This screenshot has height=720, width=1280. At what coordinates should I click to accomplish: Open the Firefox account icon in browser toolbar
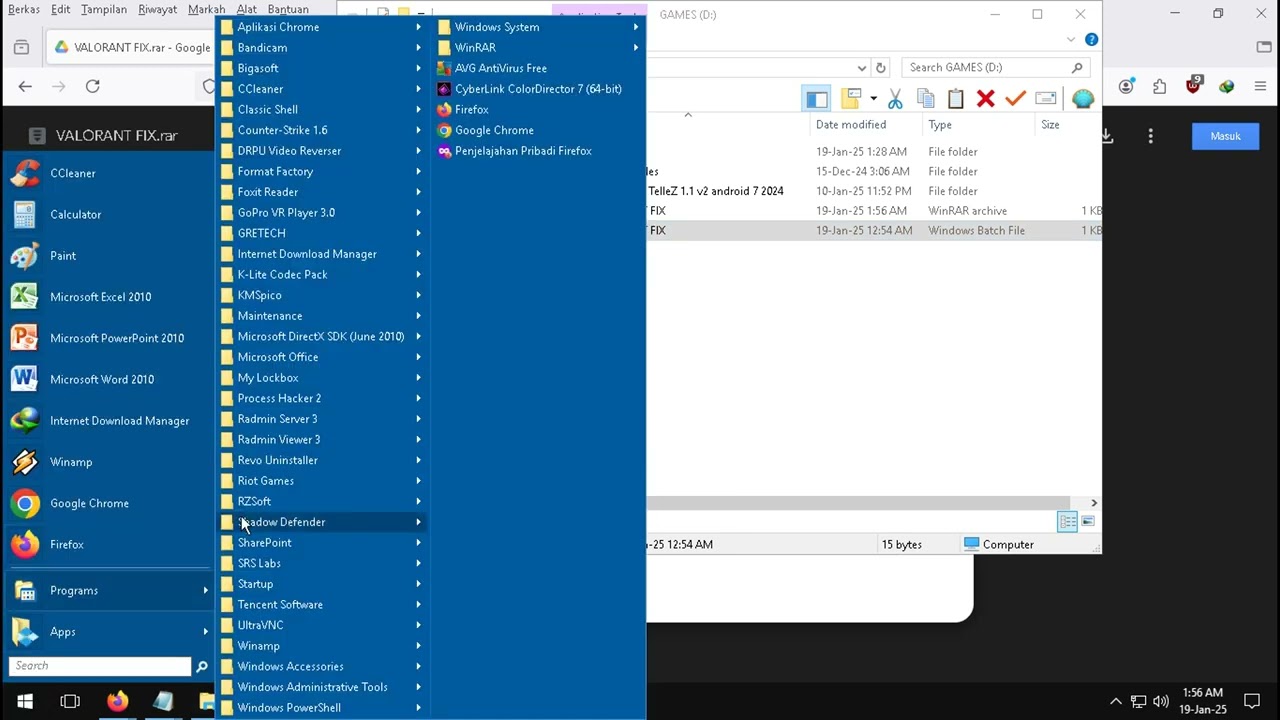click(1127, 87)
